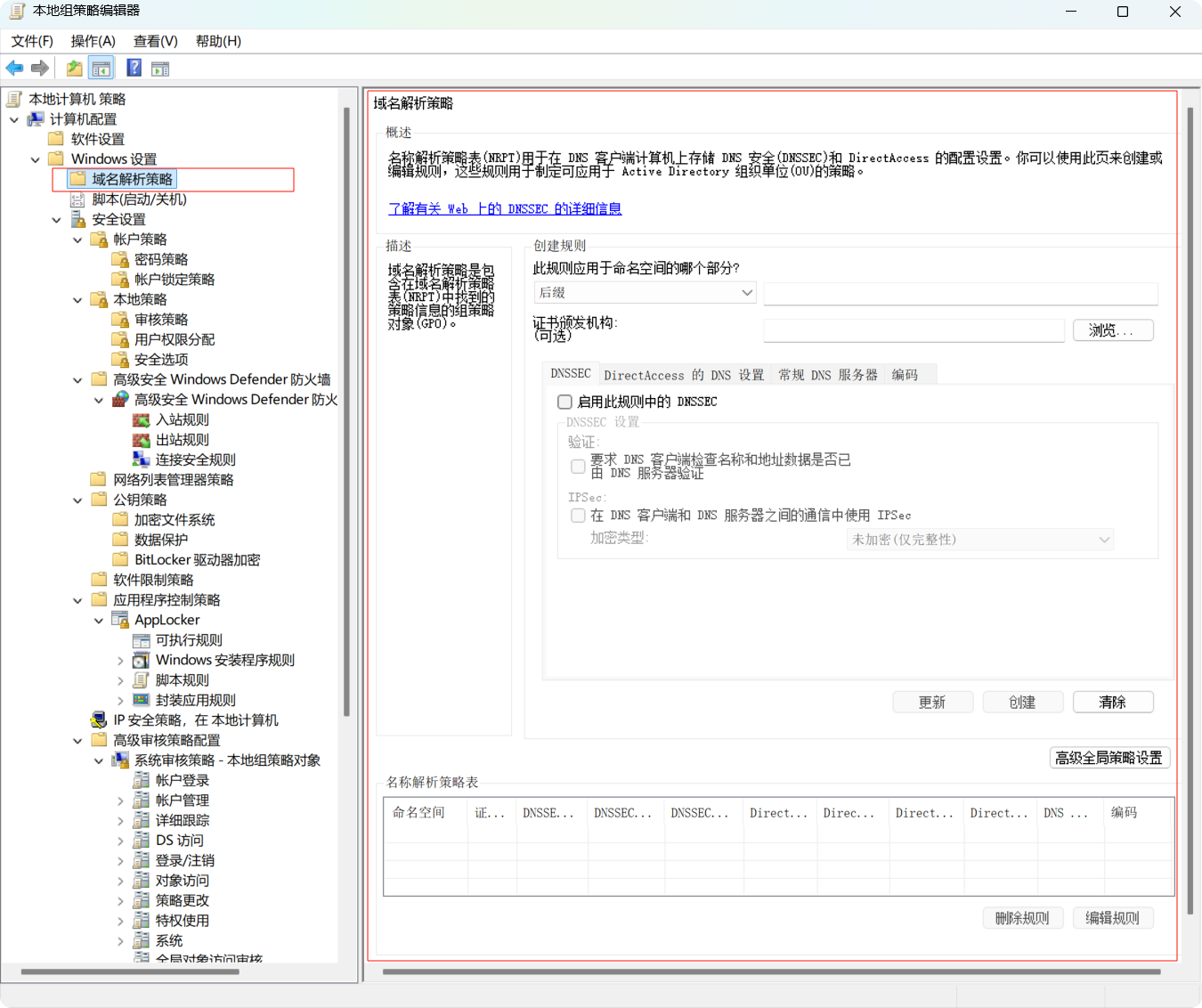Select the 软件设置 folder icon
The height and width of the screenshot is (1008, 1202).
[x=56, y=139]
